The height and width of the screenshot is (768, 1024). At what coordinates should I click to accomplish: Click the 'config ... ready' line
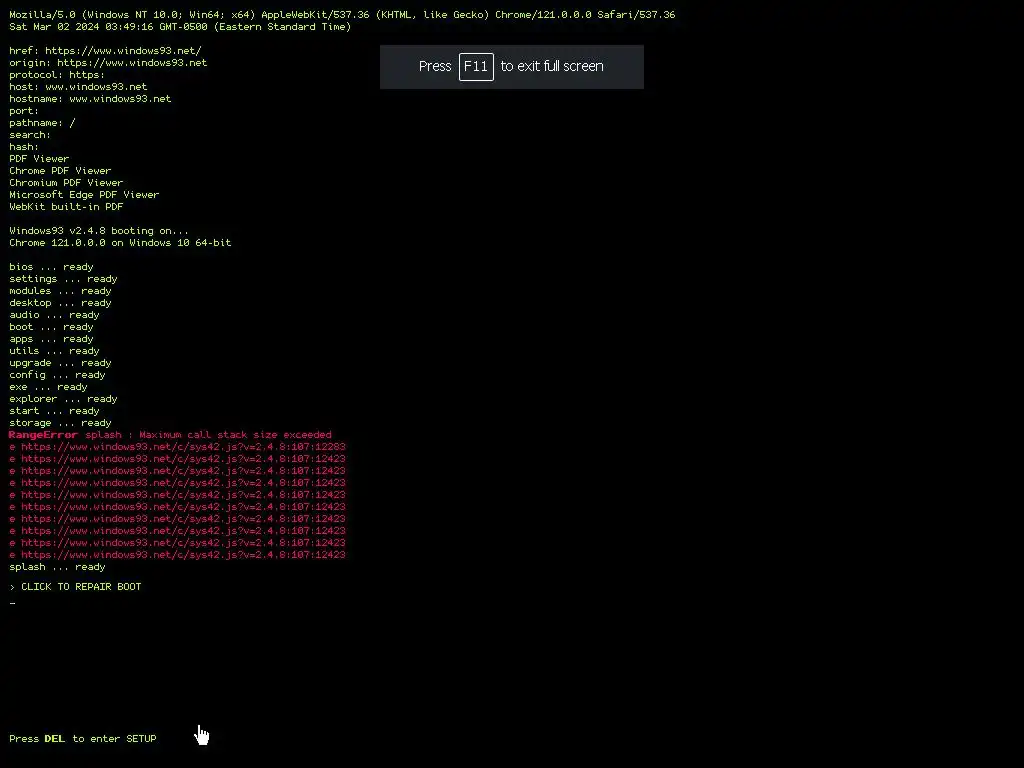click(57, 375)
